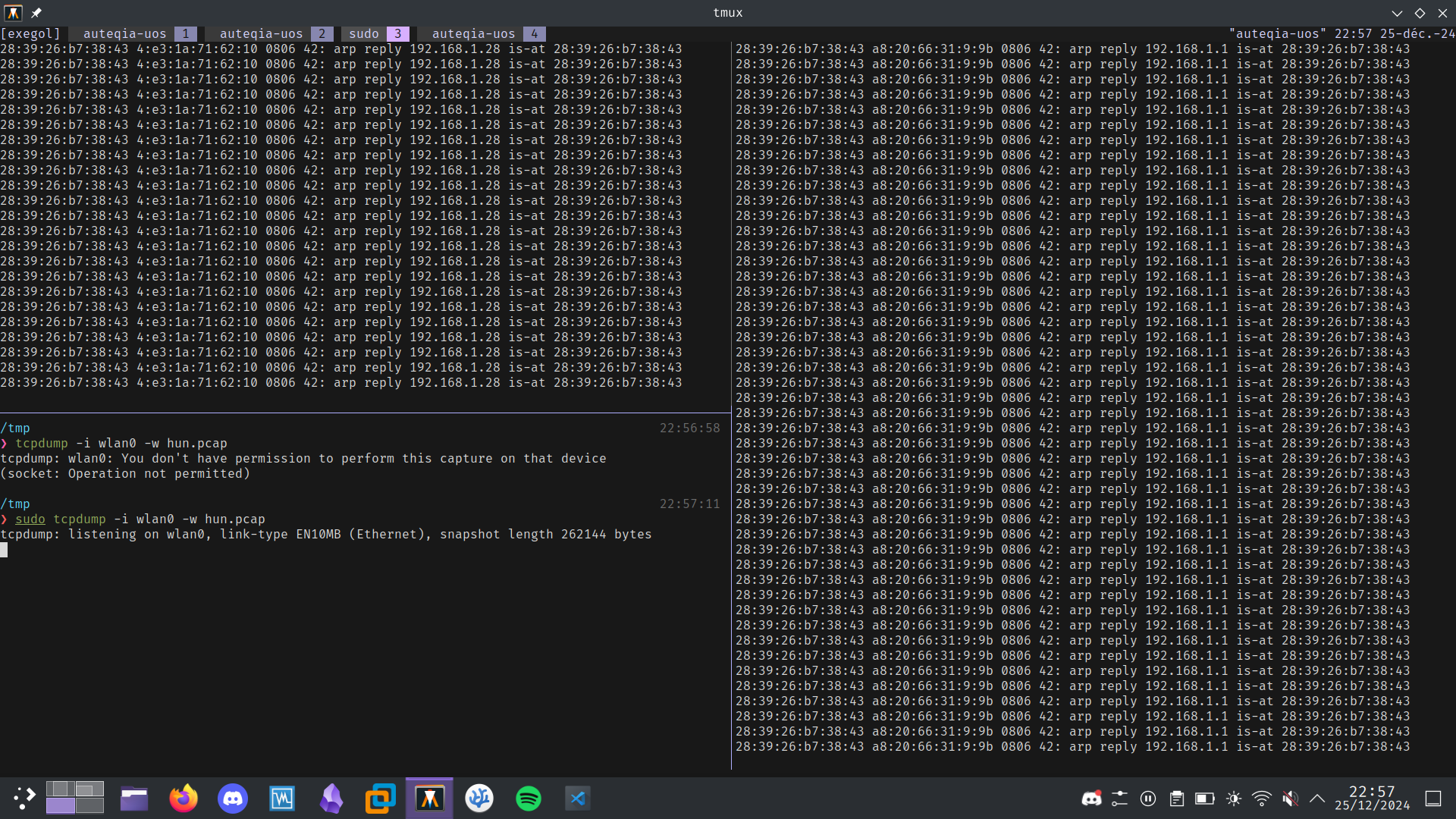
Task: Open the tray settings sliders icon
Action: coord(1119,798)
